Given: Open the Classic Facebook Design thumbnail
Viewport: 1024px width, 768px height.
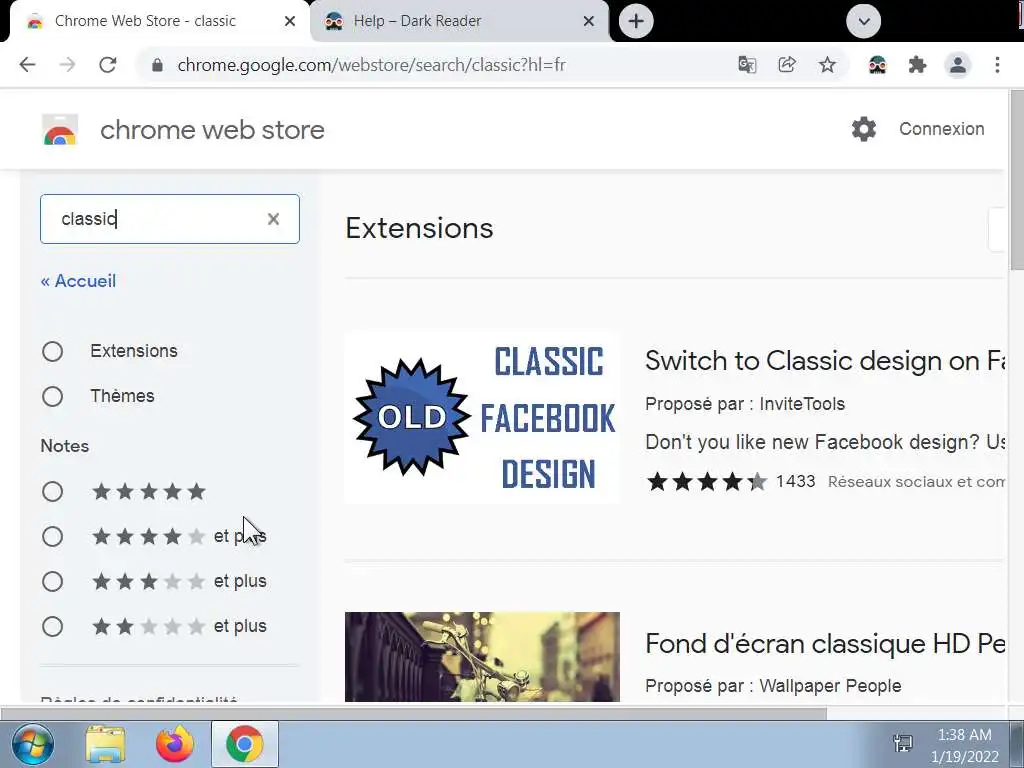Looking at the screenshot, I should coord(482,417).
